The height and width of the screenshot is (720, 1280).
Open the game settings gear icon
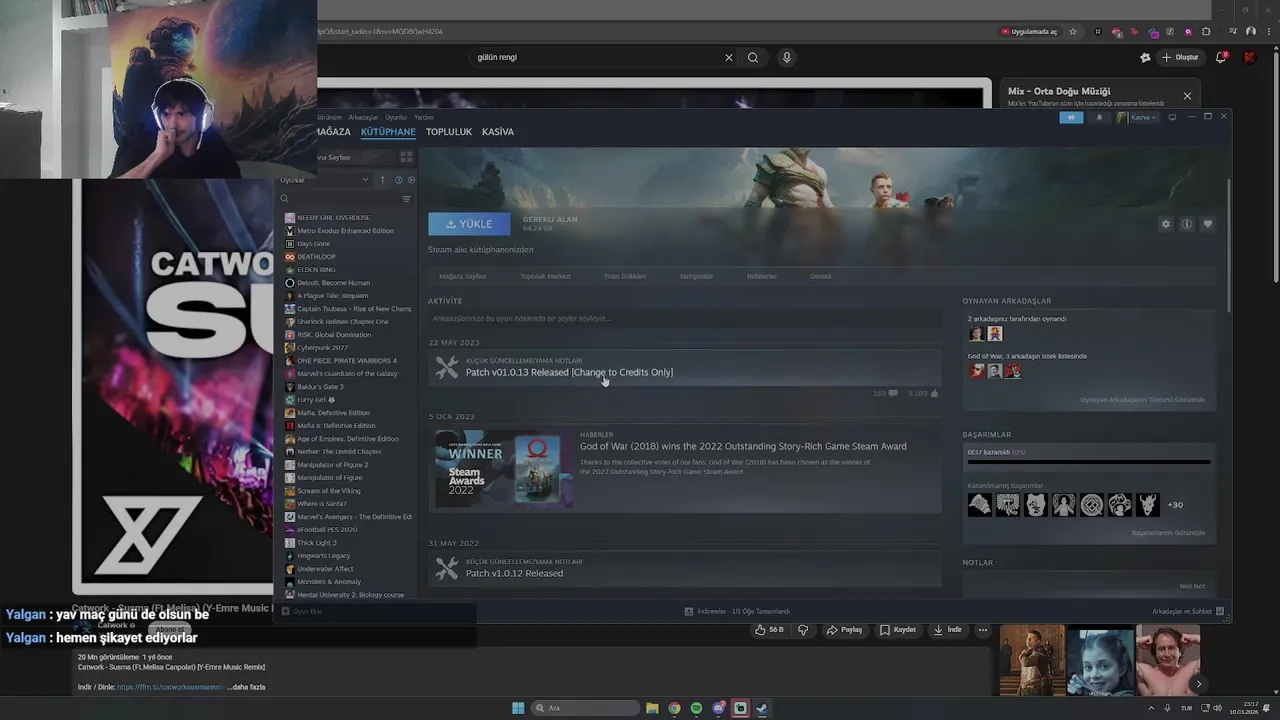click(1165, 224)
